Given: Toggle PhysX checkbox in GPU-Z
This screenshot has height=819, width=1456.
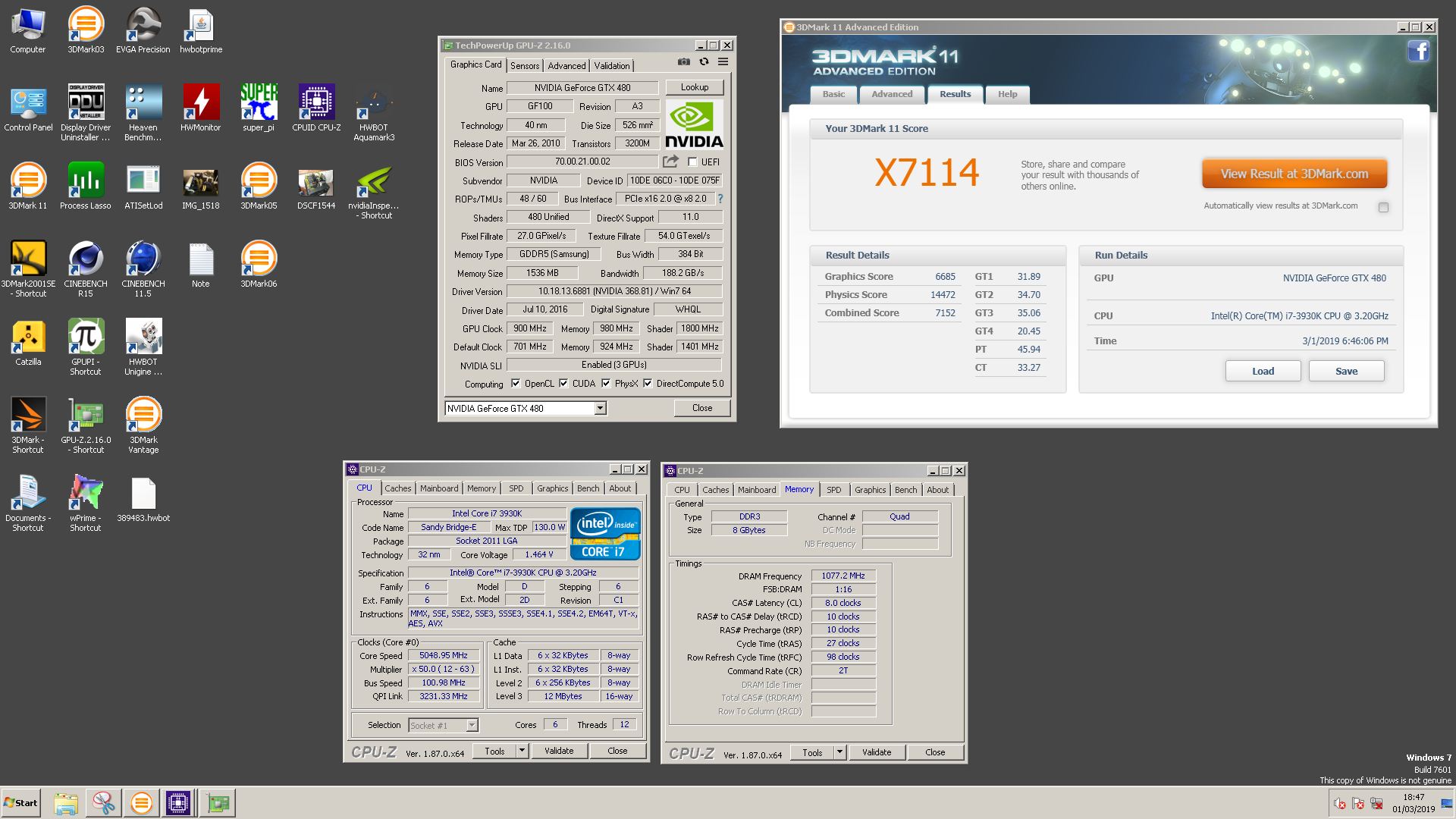Looking at the screenshot, I should click(x=606, y=384).
